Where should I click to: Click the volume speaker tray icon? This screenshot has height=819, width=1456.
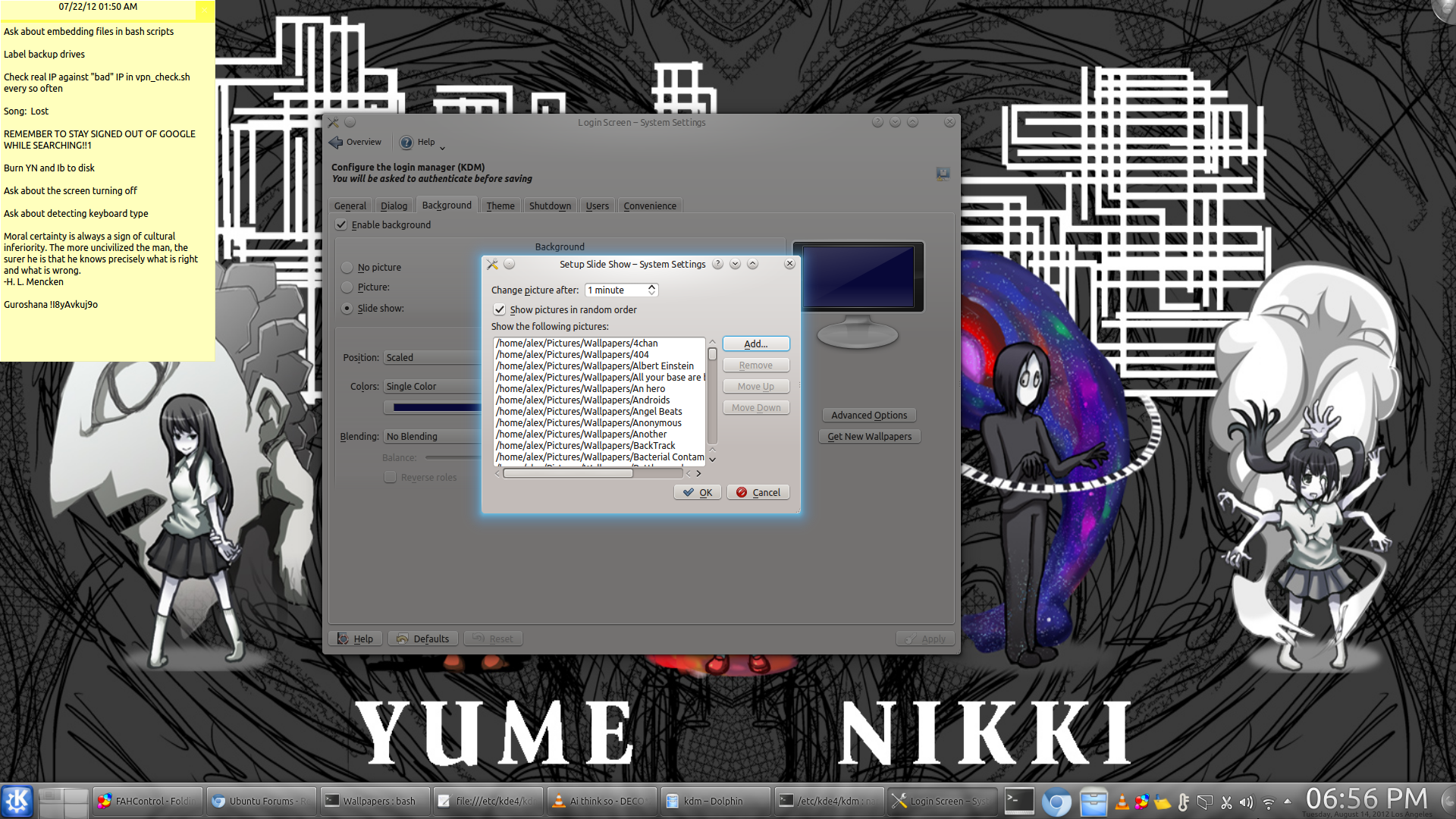point(1246,802)
